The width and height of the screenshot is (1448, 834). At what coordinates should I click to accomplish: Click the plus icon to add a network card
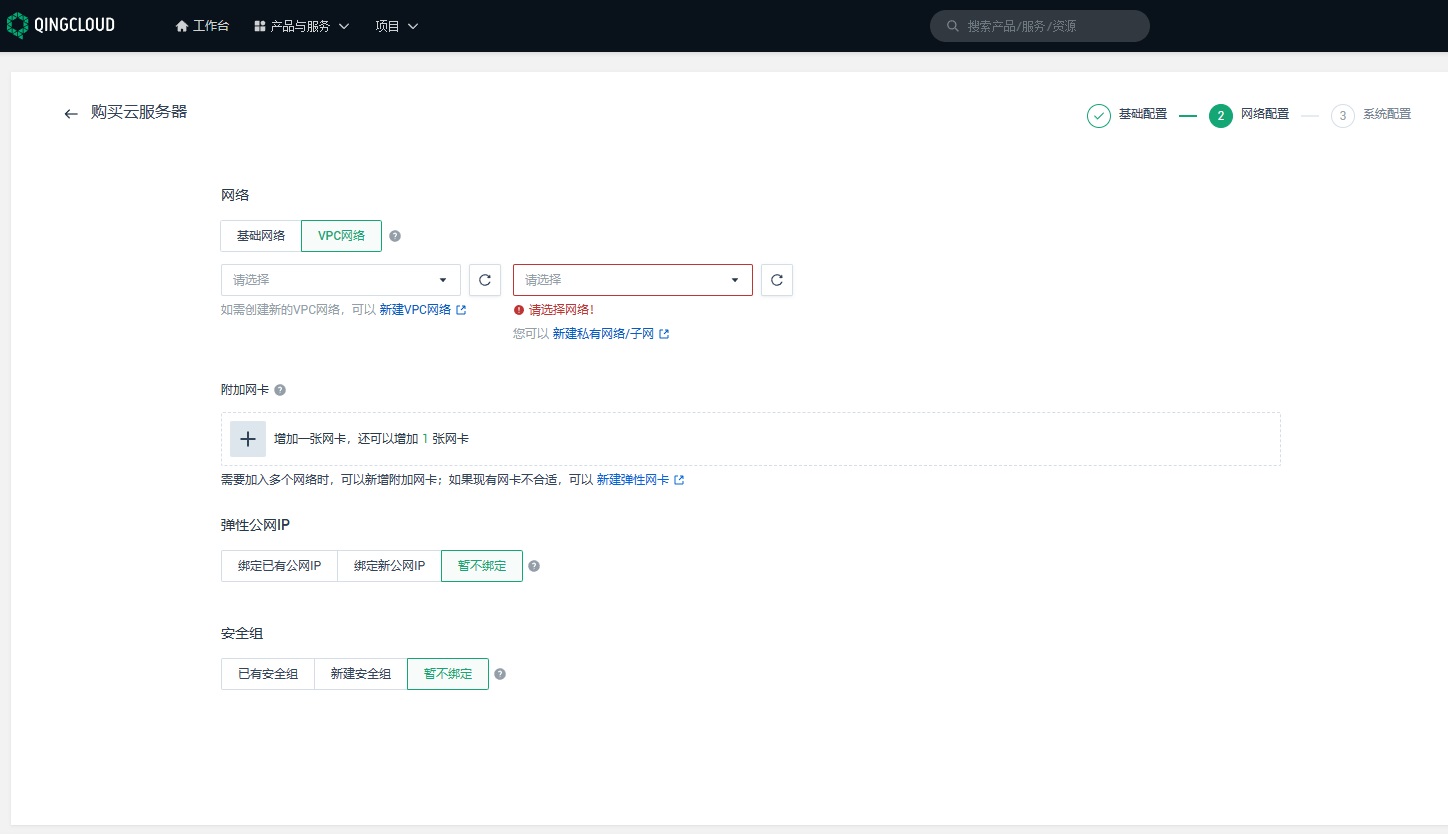click(x=247, y=439)
